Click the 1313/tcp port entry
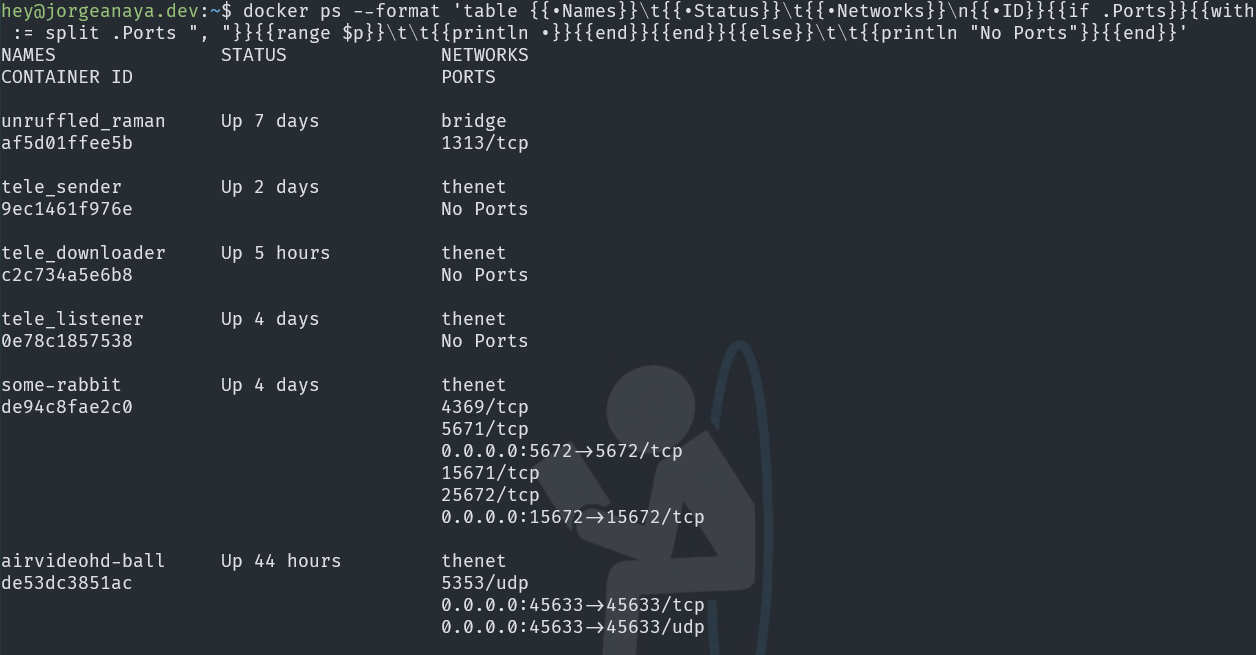The width and height of the screenshot is (1256, 655). tap(485, 143)
